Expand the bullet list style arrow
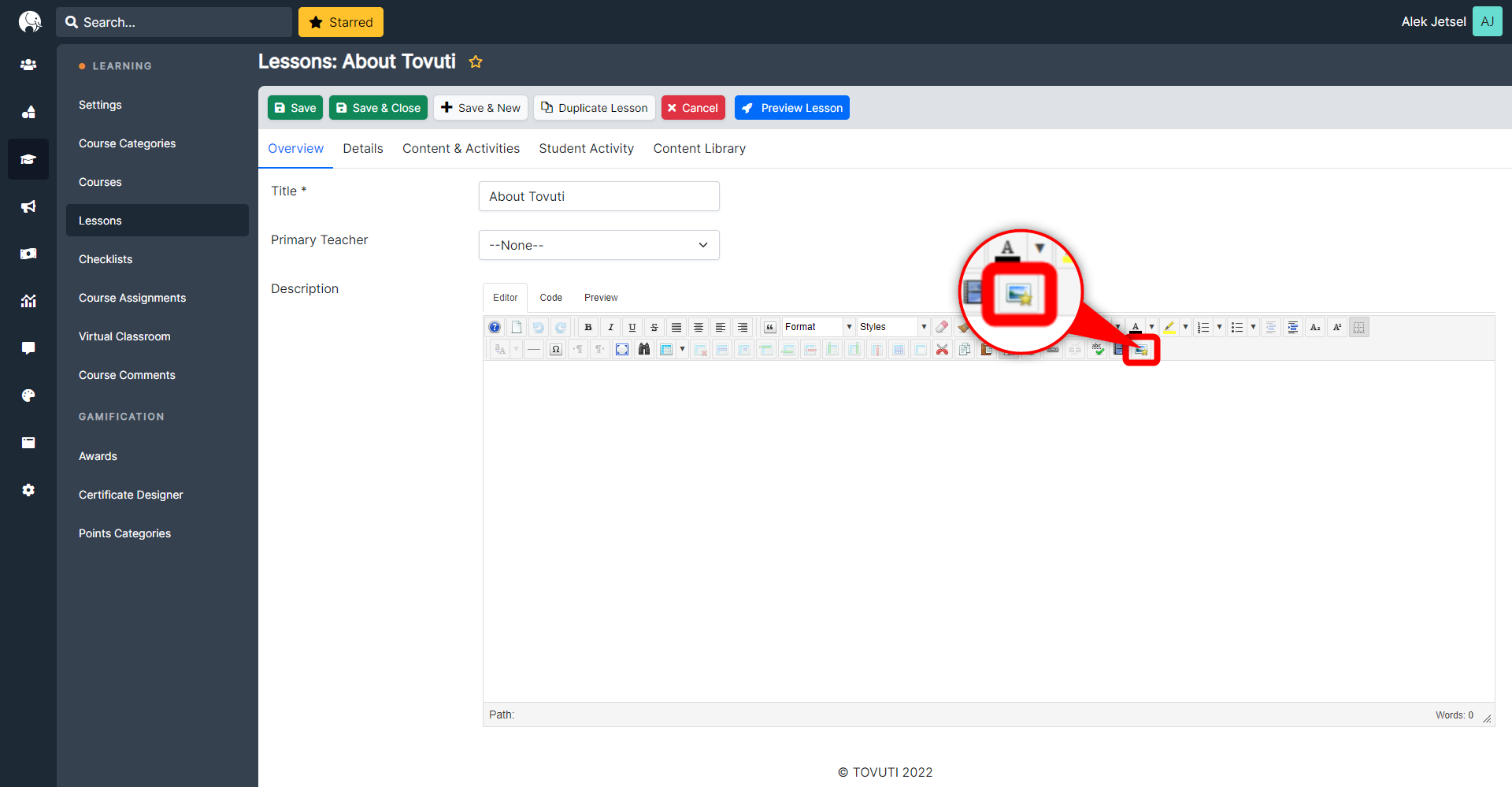Viewport: 1512px width, 787px height. click(1253, 327)
